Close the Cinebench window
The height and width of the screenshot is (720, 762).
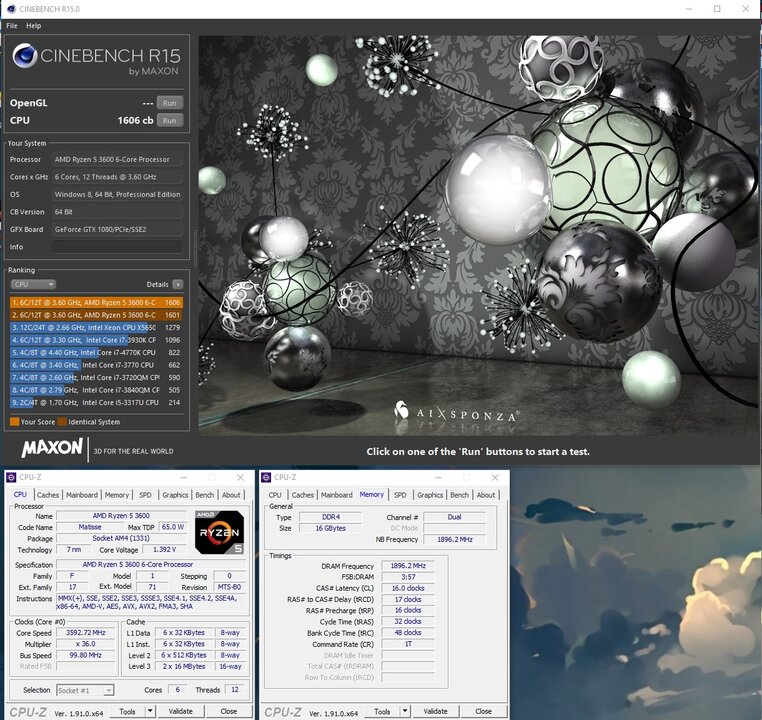tap(745, 9)
